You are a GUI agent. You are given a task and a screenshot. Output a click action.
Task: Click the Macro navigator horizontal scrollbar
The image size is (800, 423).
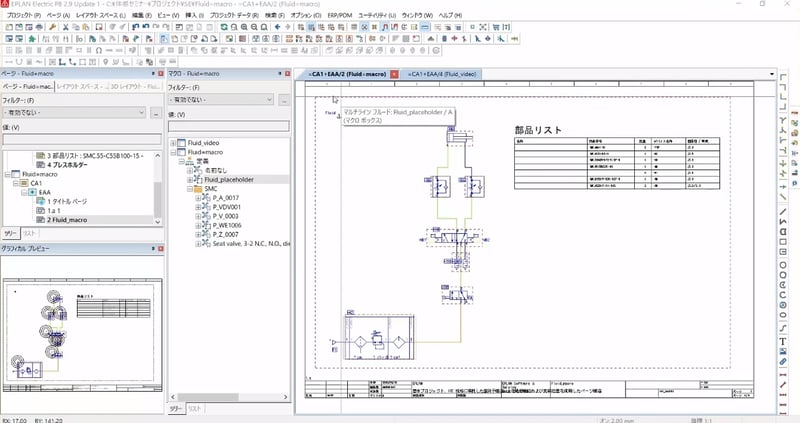pyautogui.click(x=208, y=396)
